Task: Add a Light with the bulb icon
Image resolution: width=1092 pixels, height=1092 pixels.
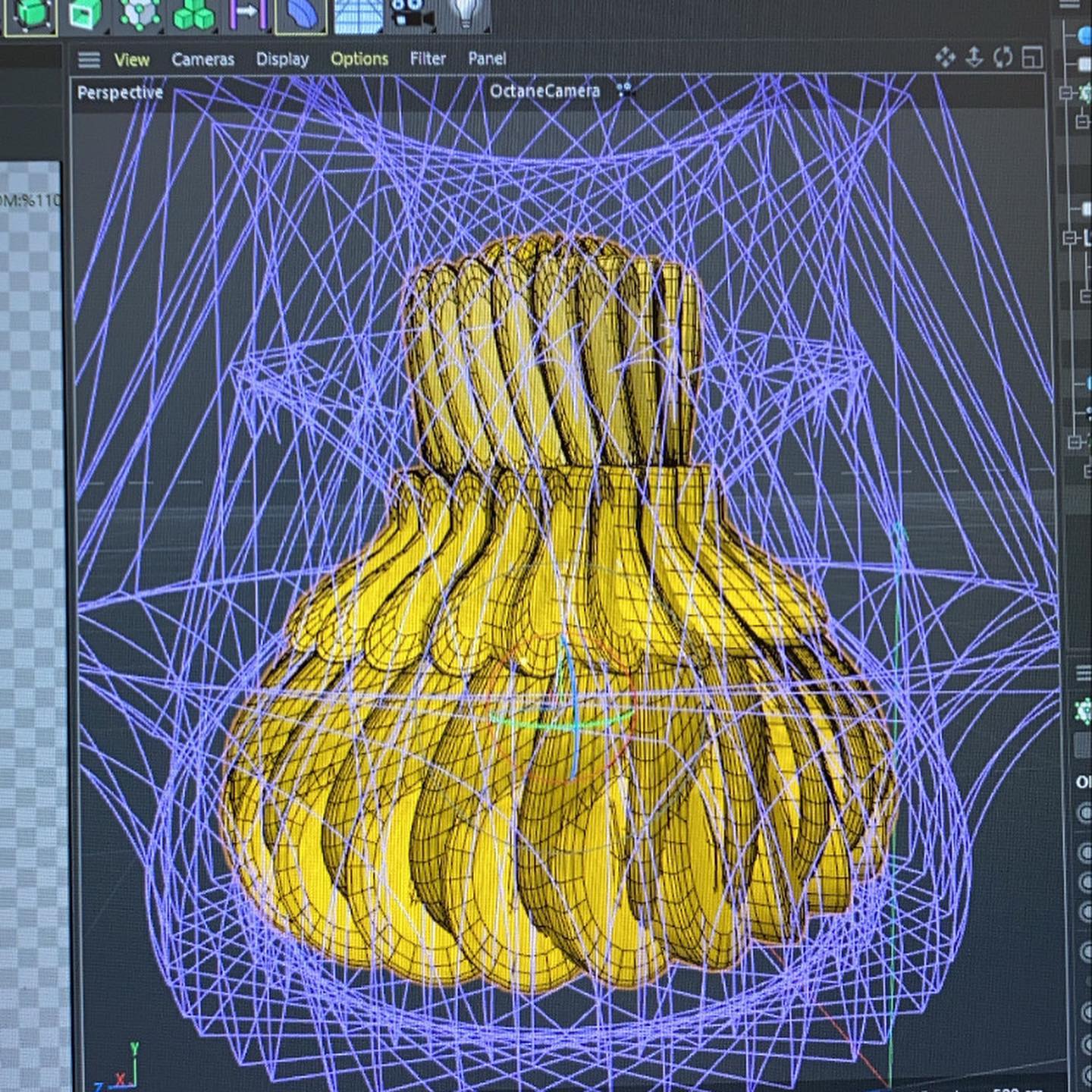Action: tap(465, 14)
